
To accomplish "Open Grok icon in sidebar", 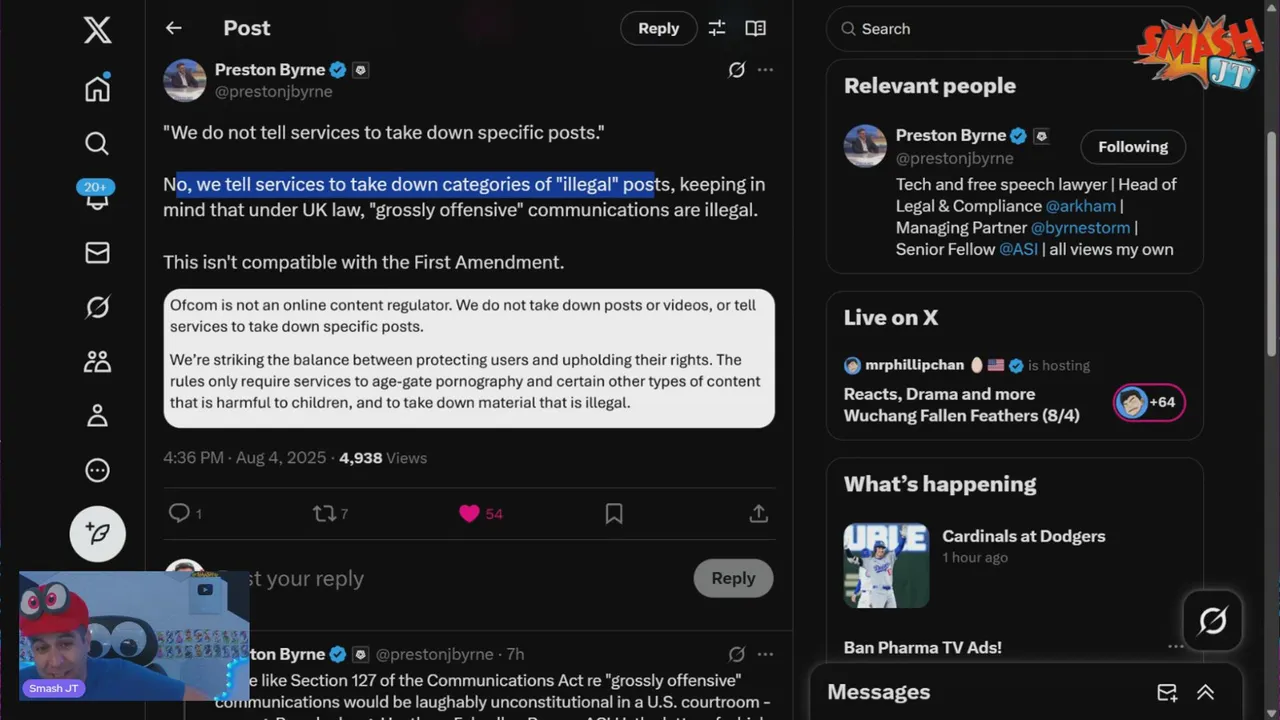I will click(x=97, y=307).
